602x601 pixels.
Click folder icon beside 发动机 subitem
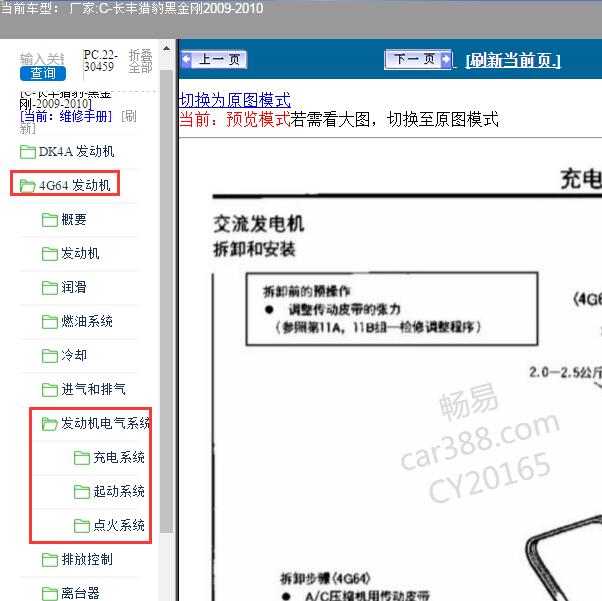50,254
